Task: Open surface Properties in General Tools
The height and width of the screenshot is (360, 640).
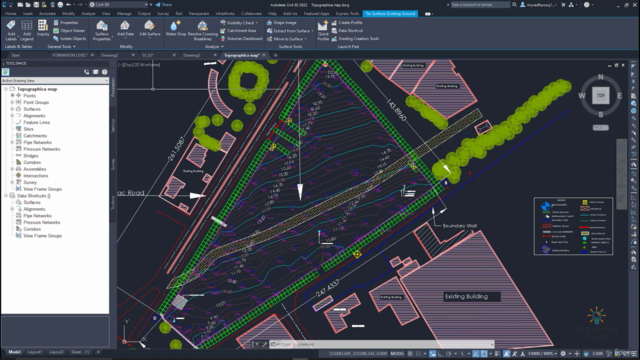Action: (66, 22)
